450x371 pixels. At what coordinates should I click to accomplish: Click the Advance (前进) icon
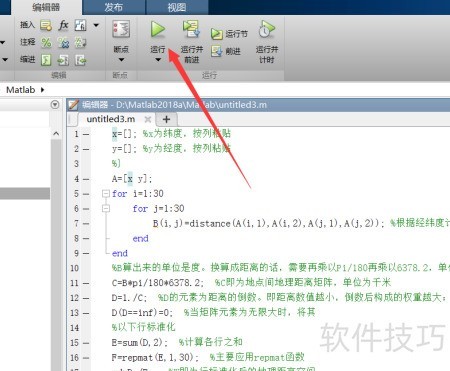(x=216, y=51)
